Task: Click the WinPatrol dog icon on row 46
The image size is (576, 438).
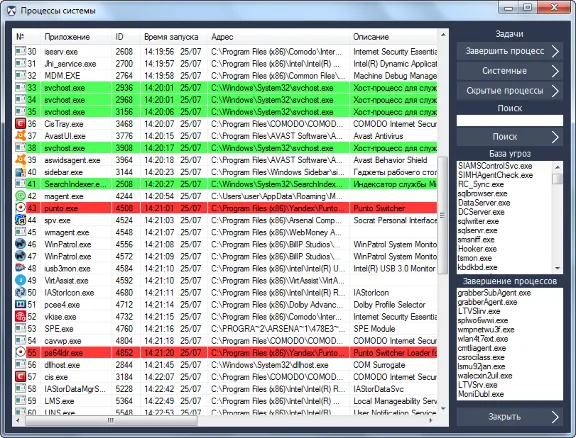Action: (20, 244)
